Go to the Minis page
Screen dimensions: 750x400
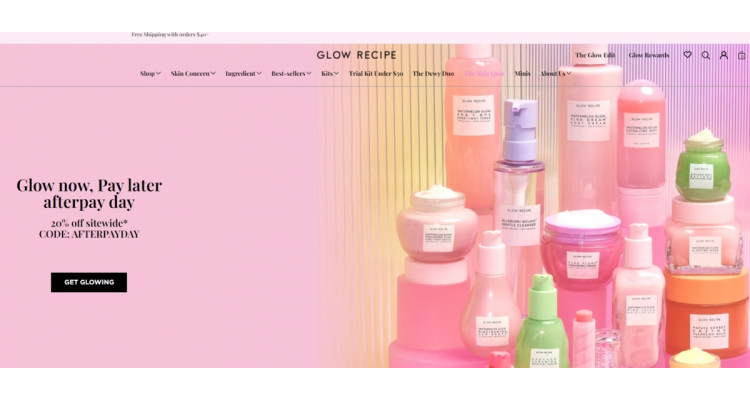click(522, 73)
